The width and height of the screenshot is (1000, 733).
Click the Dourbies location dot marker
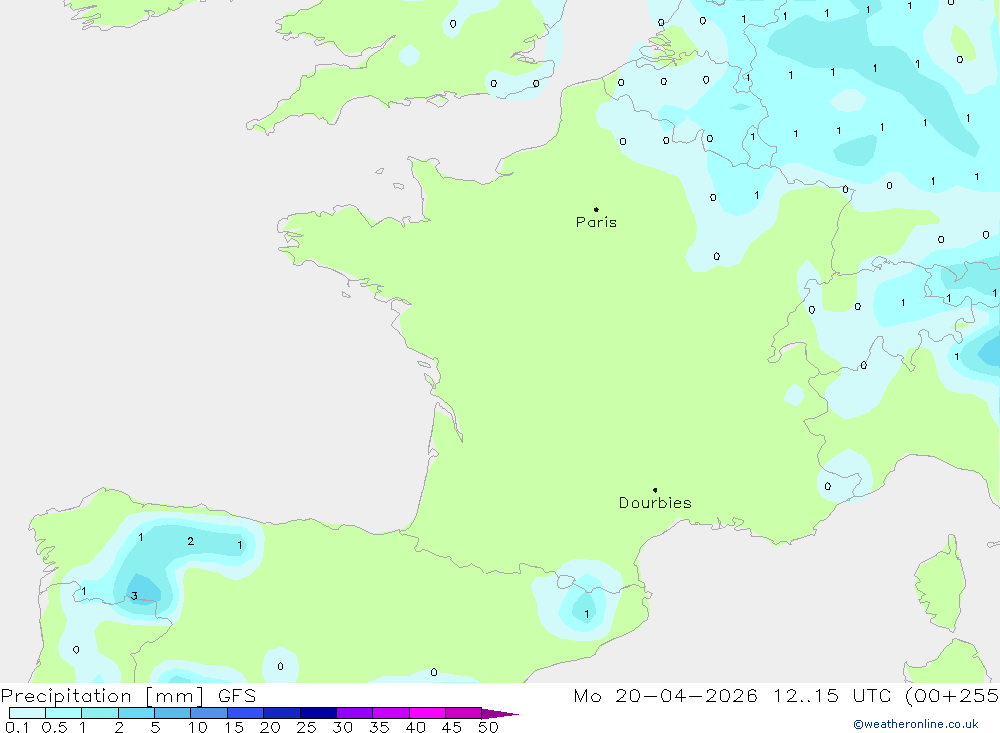655,490
